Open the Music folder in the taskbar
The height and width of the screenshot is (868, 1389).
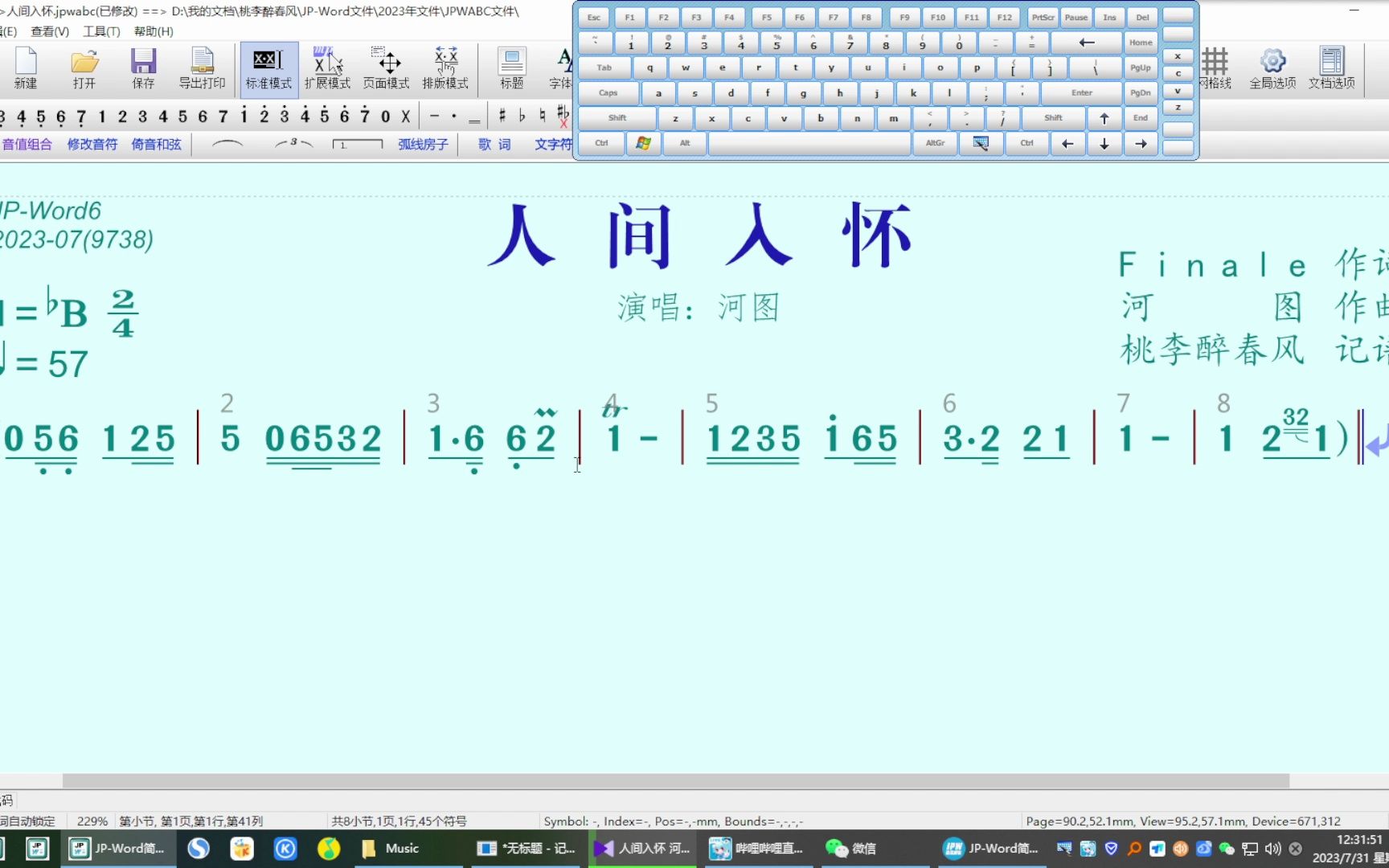pyautogui.click(x=391, y=848)
